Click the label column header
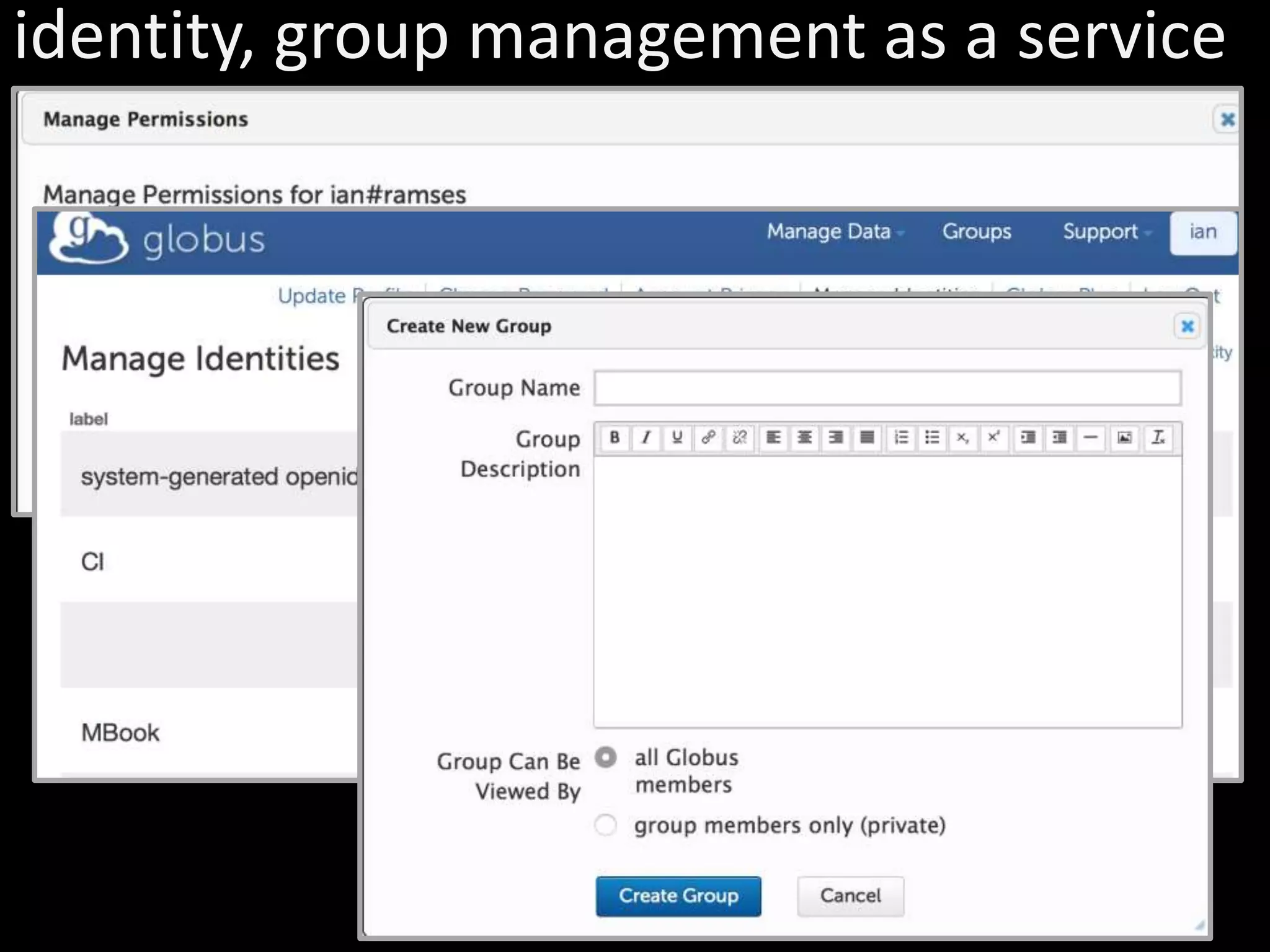Viewport: 1270px width, 952px height. (x=89, y=419)
